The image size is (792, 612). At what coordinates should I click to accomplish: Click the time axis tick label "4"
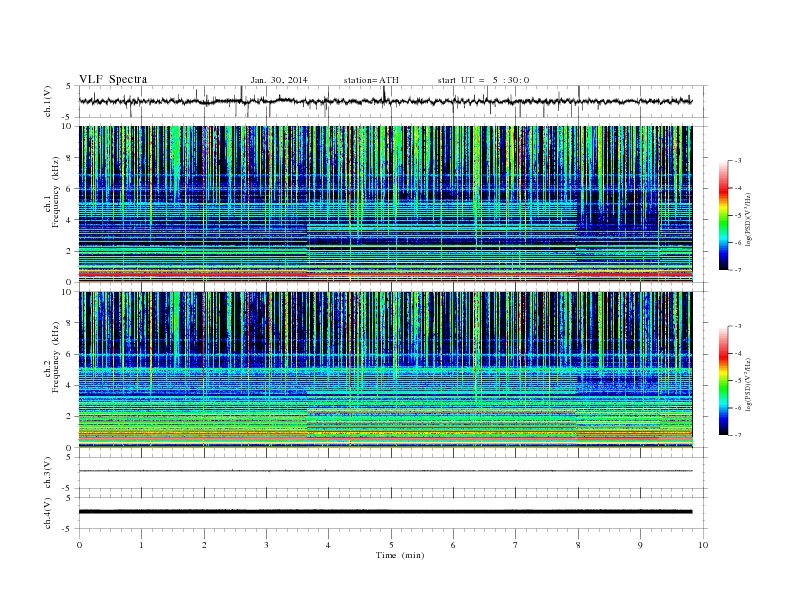[328, 545]
